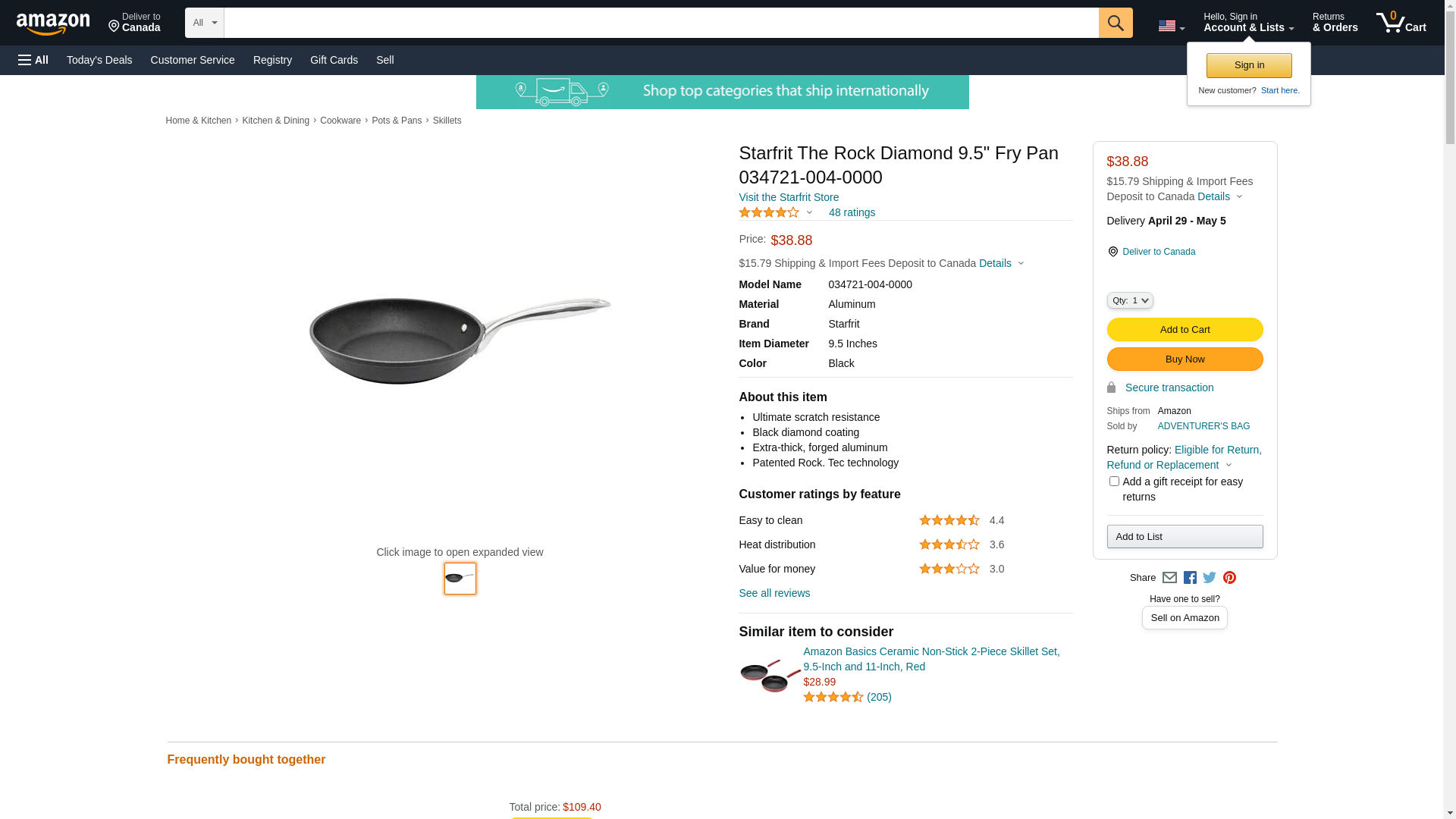The image size is (1456, 819).
Task: Open Today's Deals in navigation bar
Action: click(99, 60)
